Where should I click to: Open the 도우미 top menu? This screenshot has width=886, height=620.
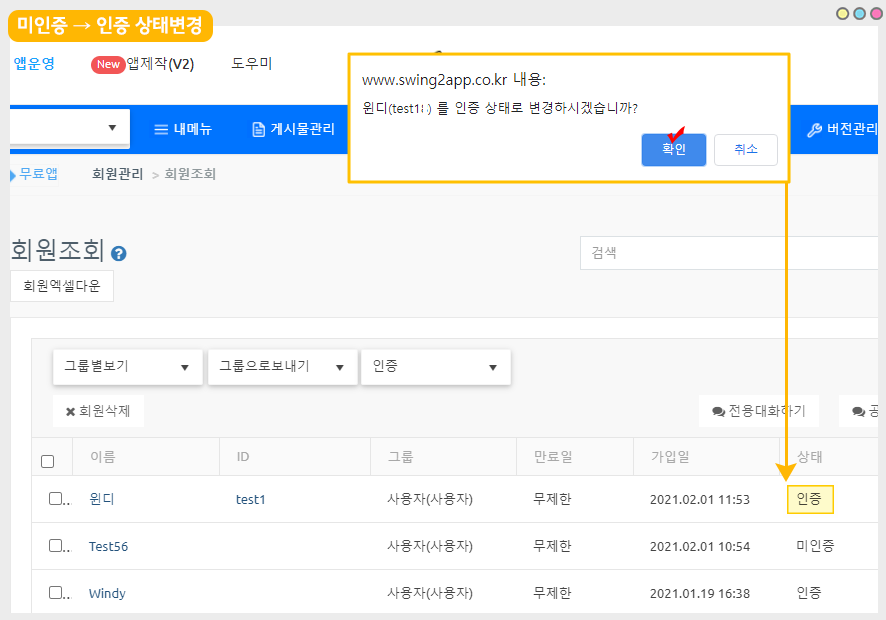251,64
